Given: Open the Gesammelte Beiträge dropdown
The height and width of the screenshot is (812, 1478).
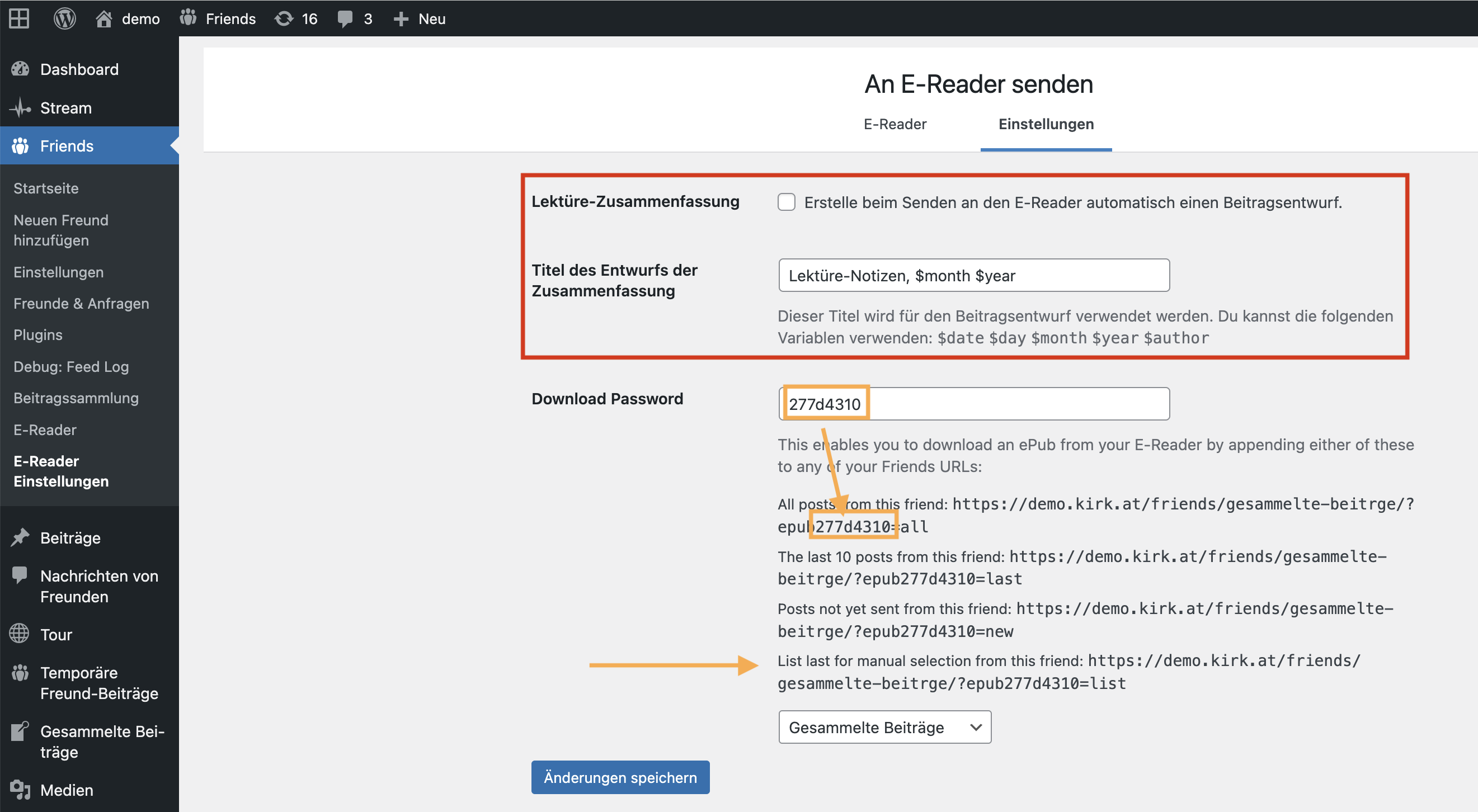Looking at the screenshot, I should (885, 726).
